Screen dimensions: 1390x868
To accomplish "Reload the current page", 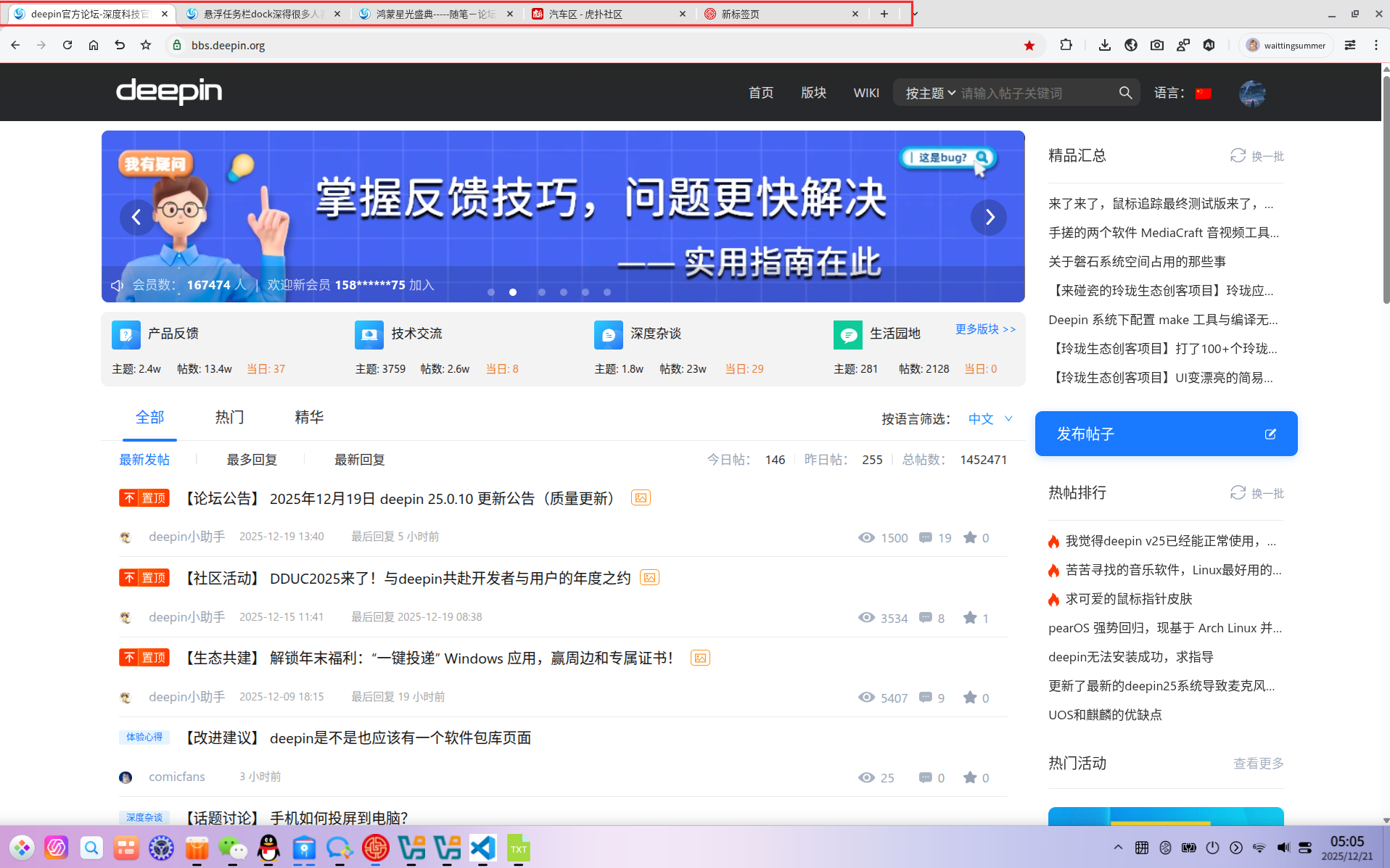I will (x=67, y=45).
